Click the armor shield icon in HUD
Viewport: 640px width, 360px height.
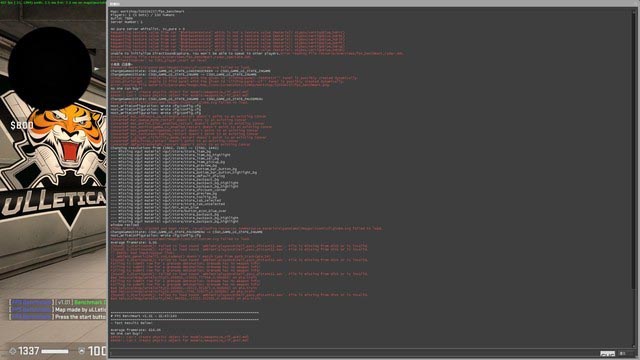pyautogui.click(x=82, y=351)
